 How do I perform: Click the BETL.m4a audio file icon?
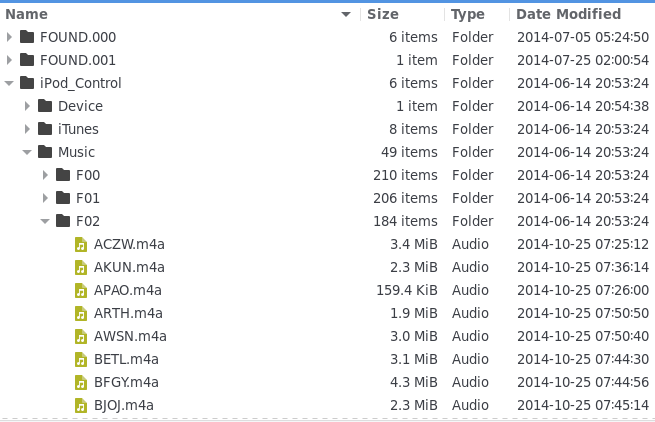tap(81, 360)
